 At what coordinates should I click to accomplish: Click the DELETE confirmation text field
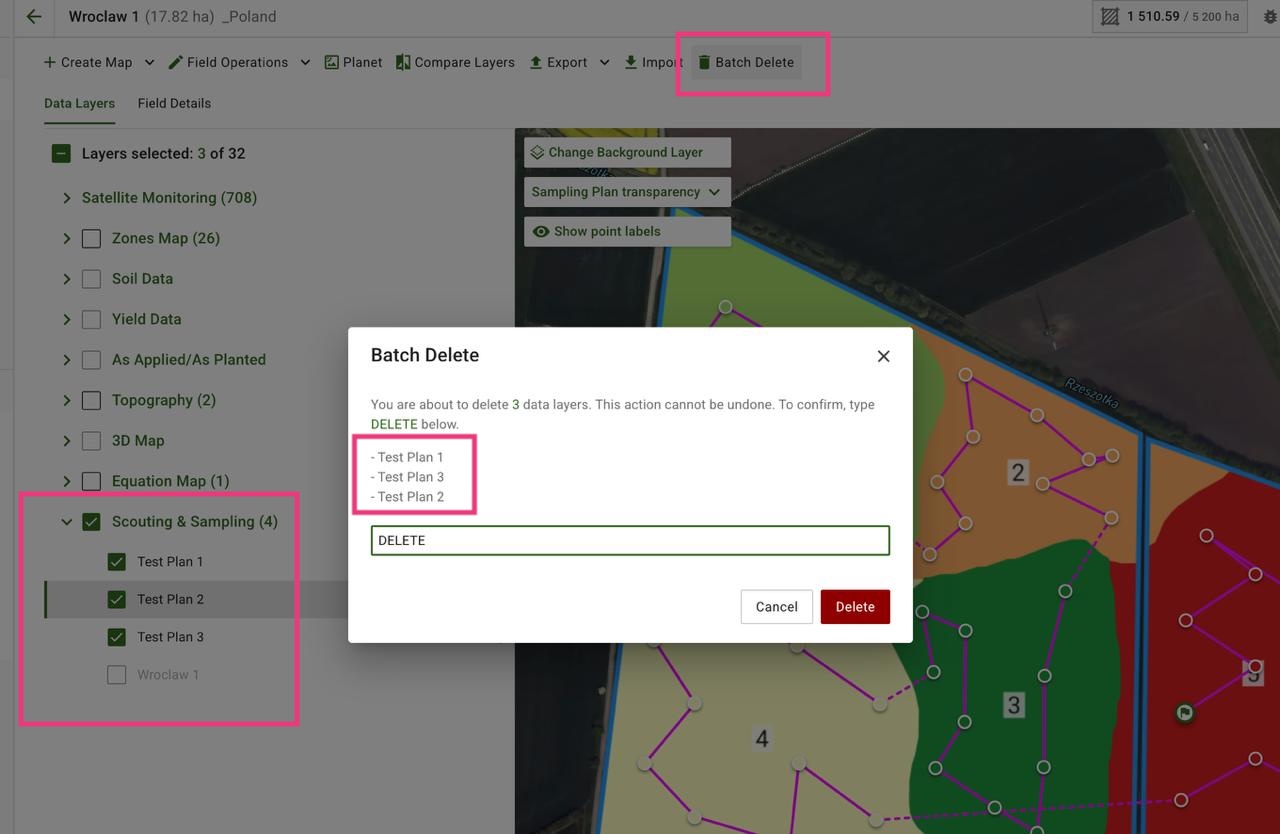(x=630, y=540)
